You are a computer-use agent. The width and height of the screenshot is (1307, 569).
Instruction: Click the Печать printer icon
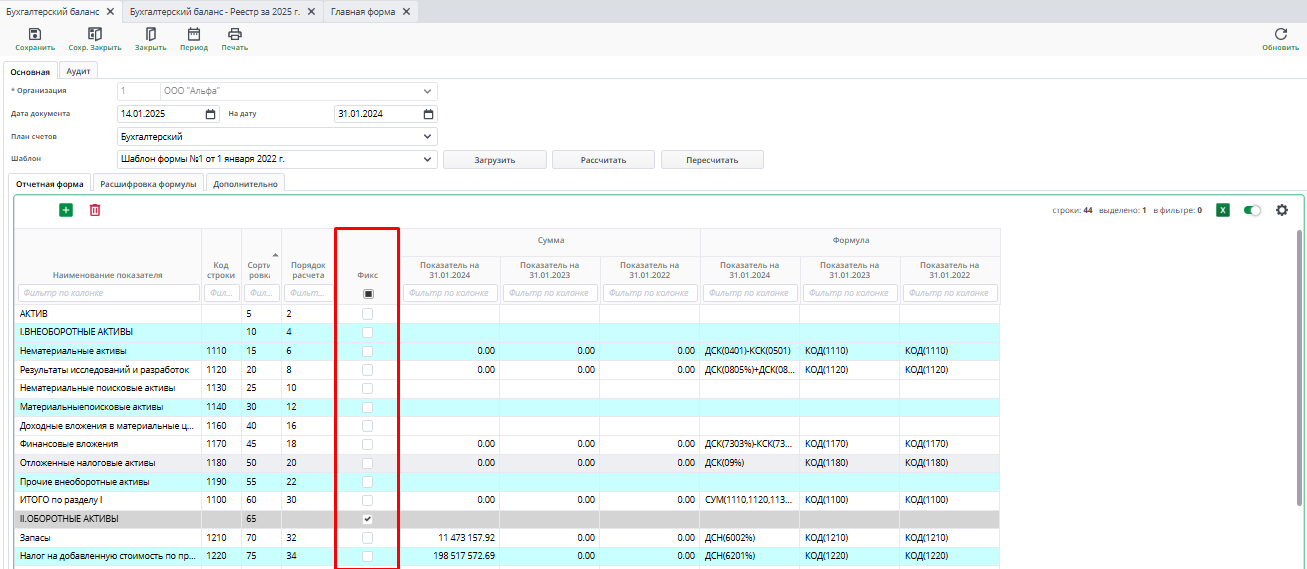tap(235, 34)
